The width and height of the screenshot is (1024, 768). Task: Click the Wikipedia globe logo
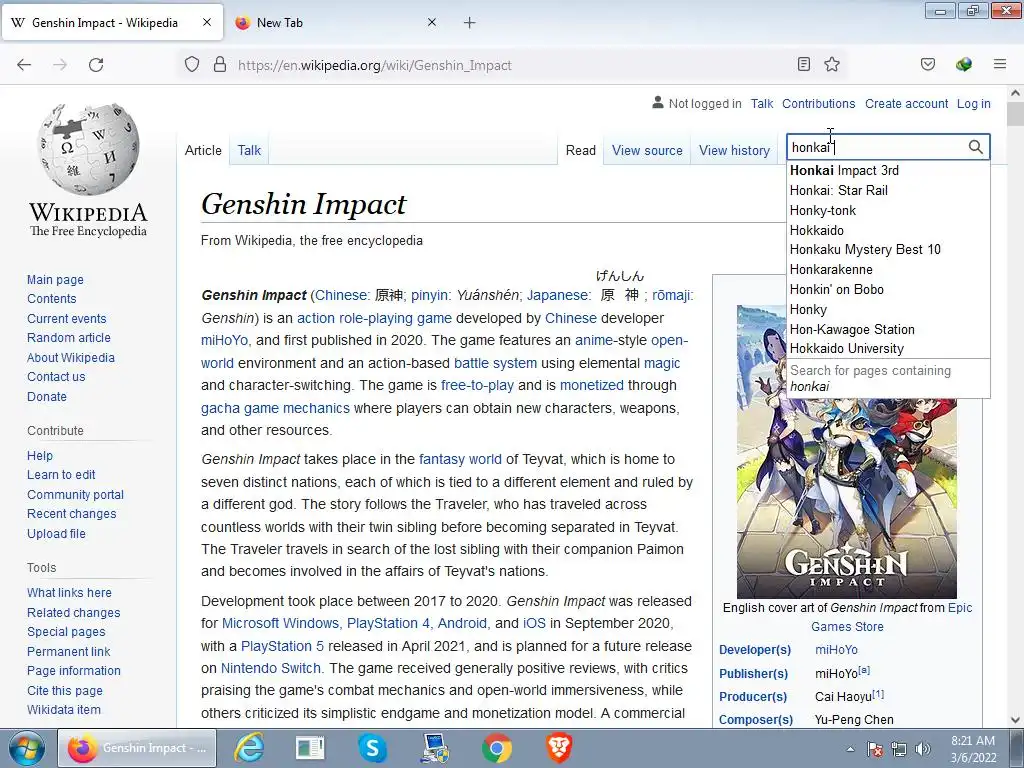pyautogui.click(x=88, y=149)
